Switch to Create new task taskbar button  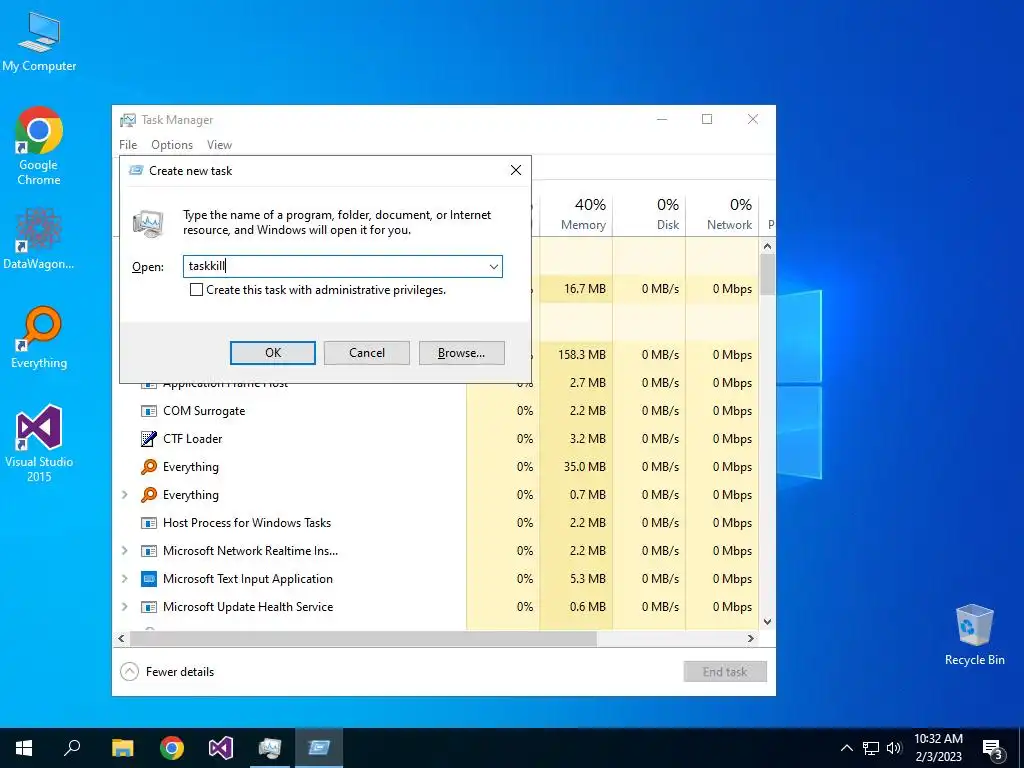click(319, 748)
